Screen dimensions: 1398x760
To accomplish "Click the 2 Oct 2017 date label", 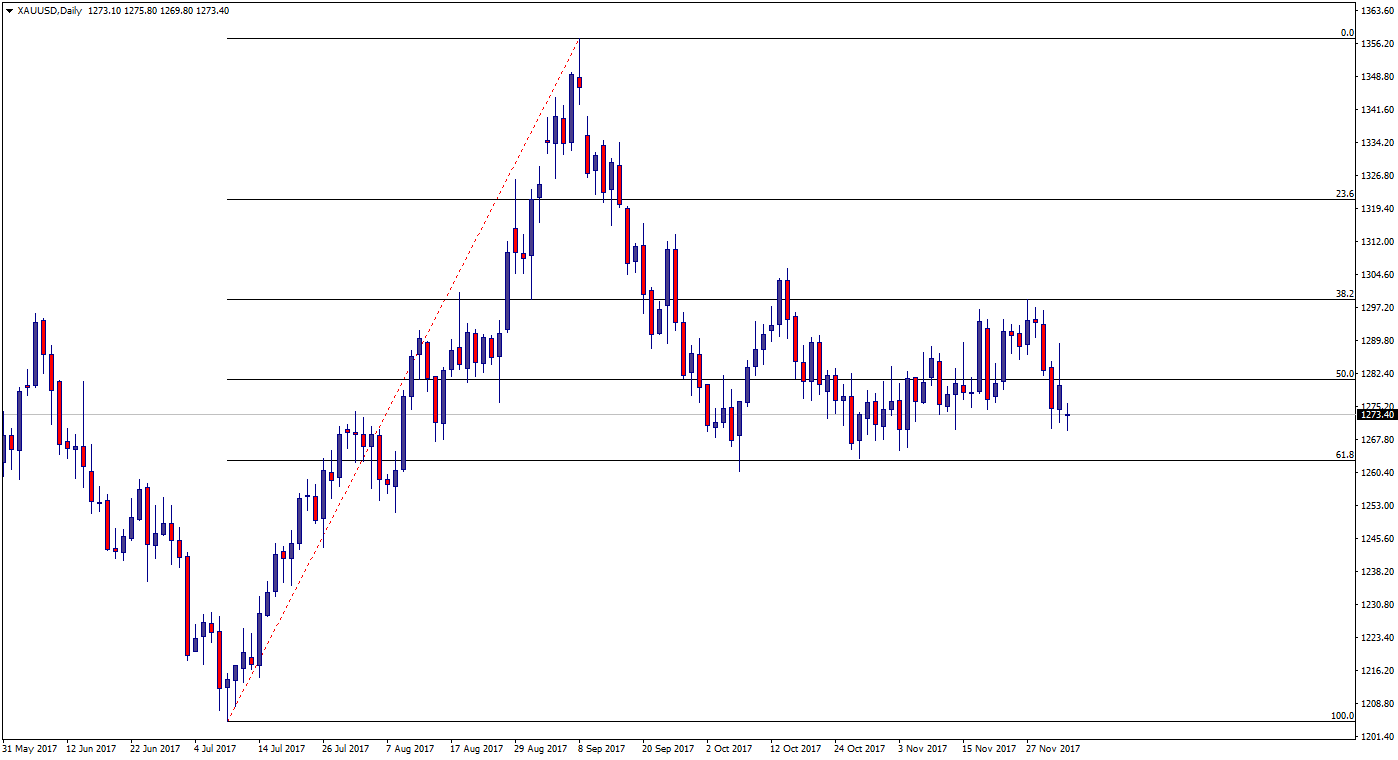I will (x=729, y=748).
